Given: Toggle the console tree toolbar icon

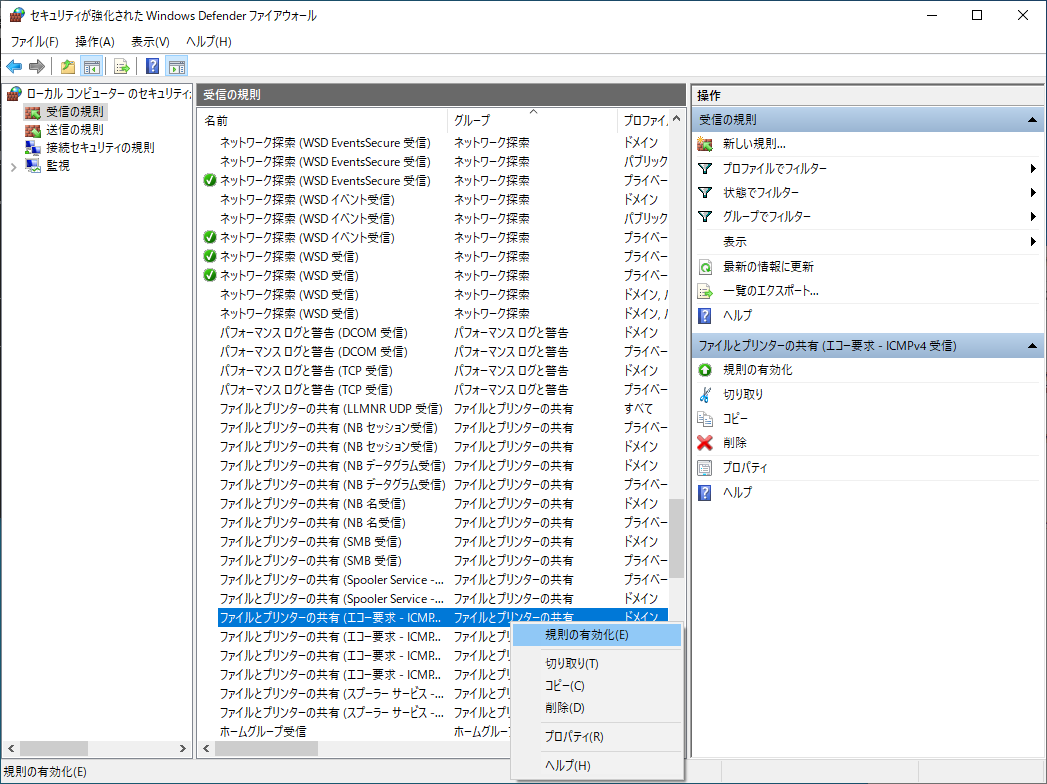Looking at the screenshot, I should coord(91,66).
